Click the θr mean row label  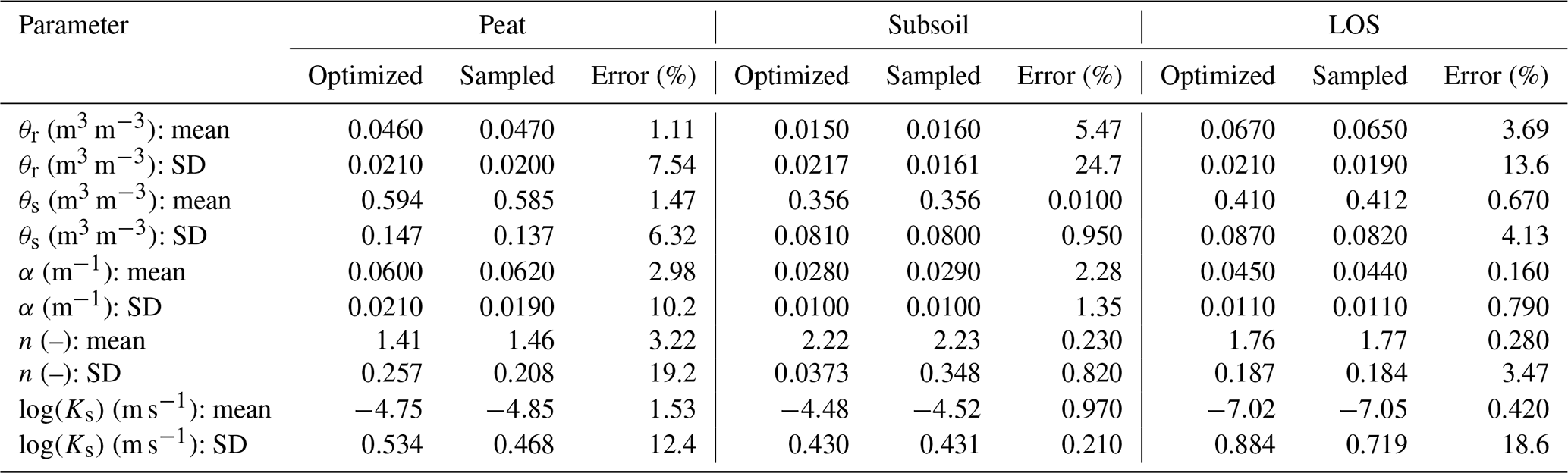pyautogui.click(x=124, y=130)
